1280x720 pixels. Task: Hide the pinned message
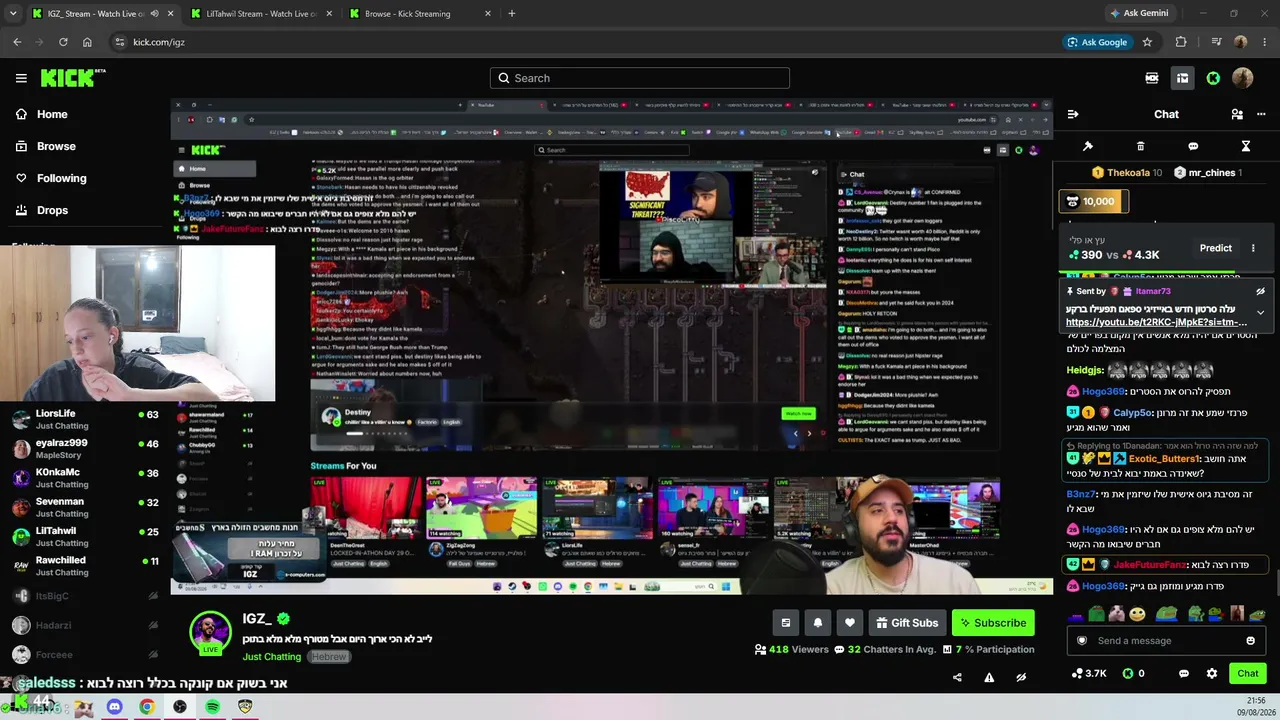click(1260, 291)
